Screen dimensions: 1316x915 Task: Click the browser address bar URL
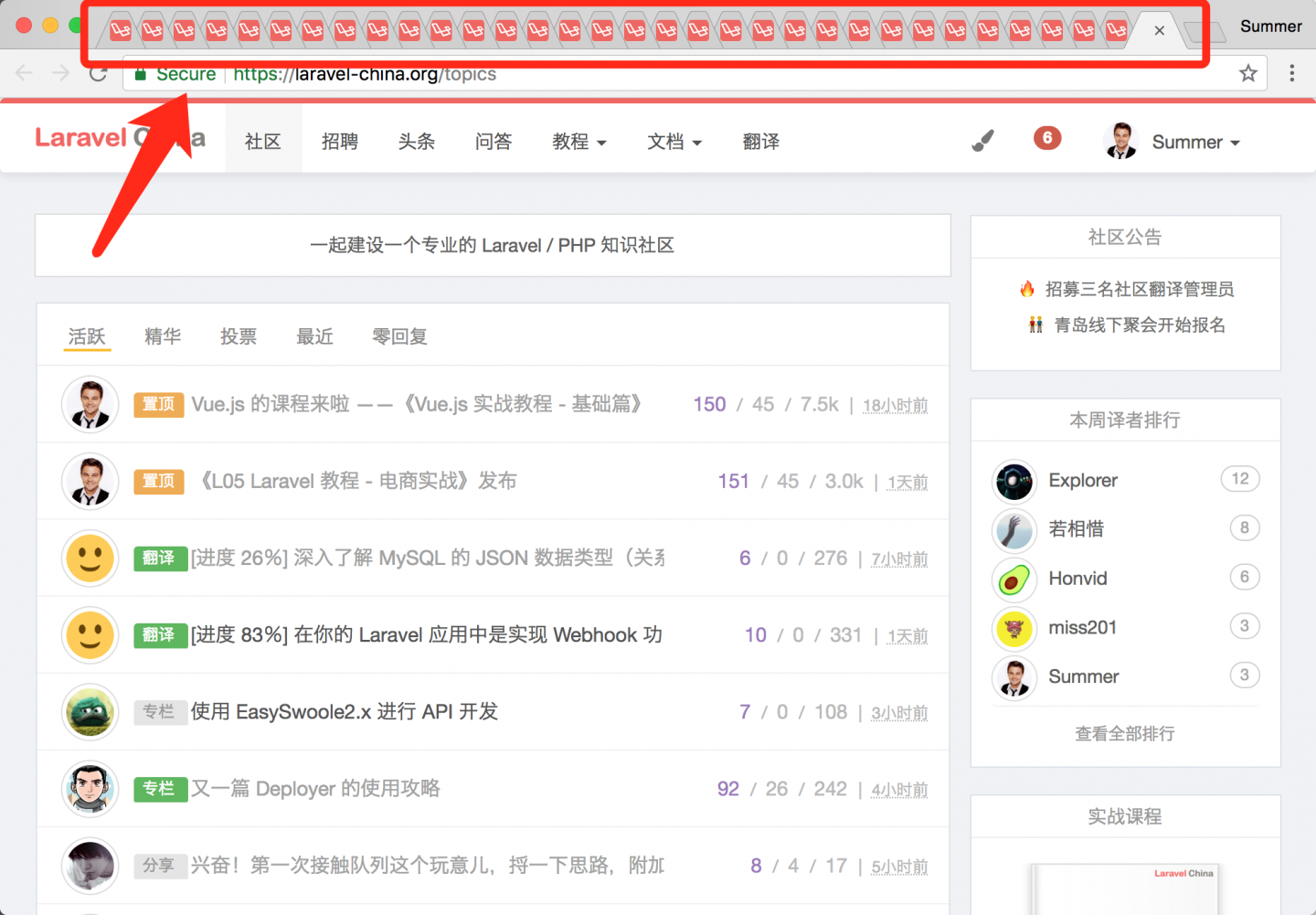[x=365, y=74]
